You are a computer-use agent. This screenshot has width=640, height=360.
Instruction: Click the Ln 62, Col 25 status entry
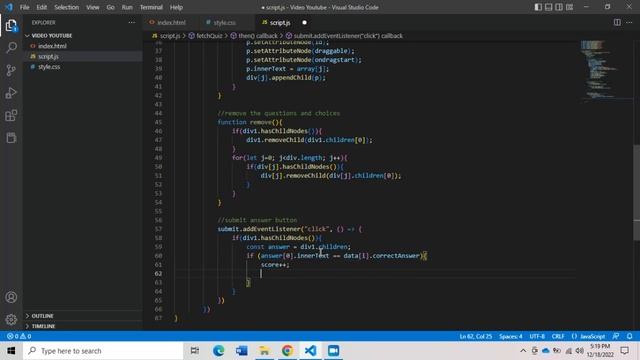click(476, 336)
